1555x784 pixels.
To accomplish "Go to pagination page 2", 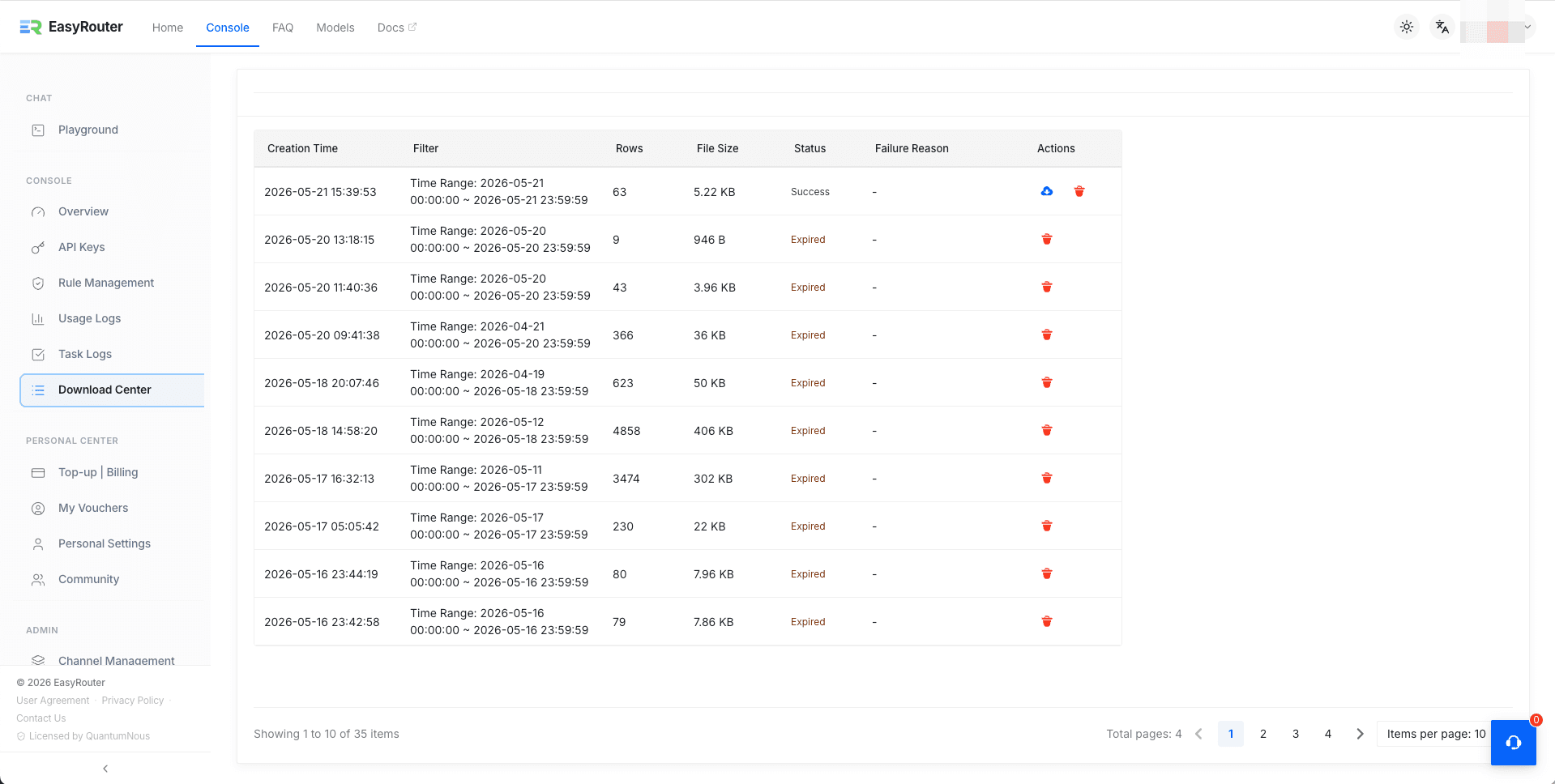I will 1263,734.
